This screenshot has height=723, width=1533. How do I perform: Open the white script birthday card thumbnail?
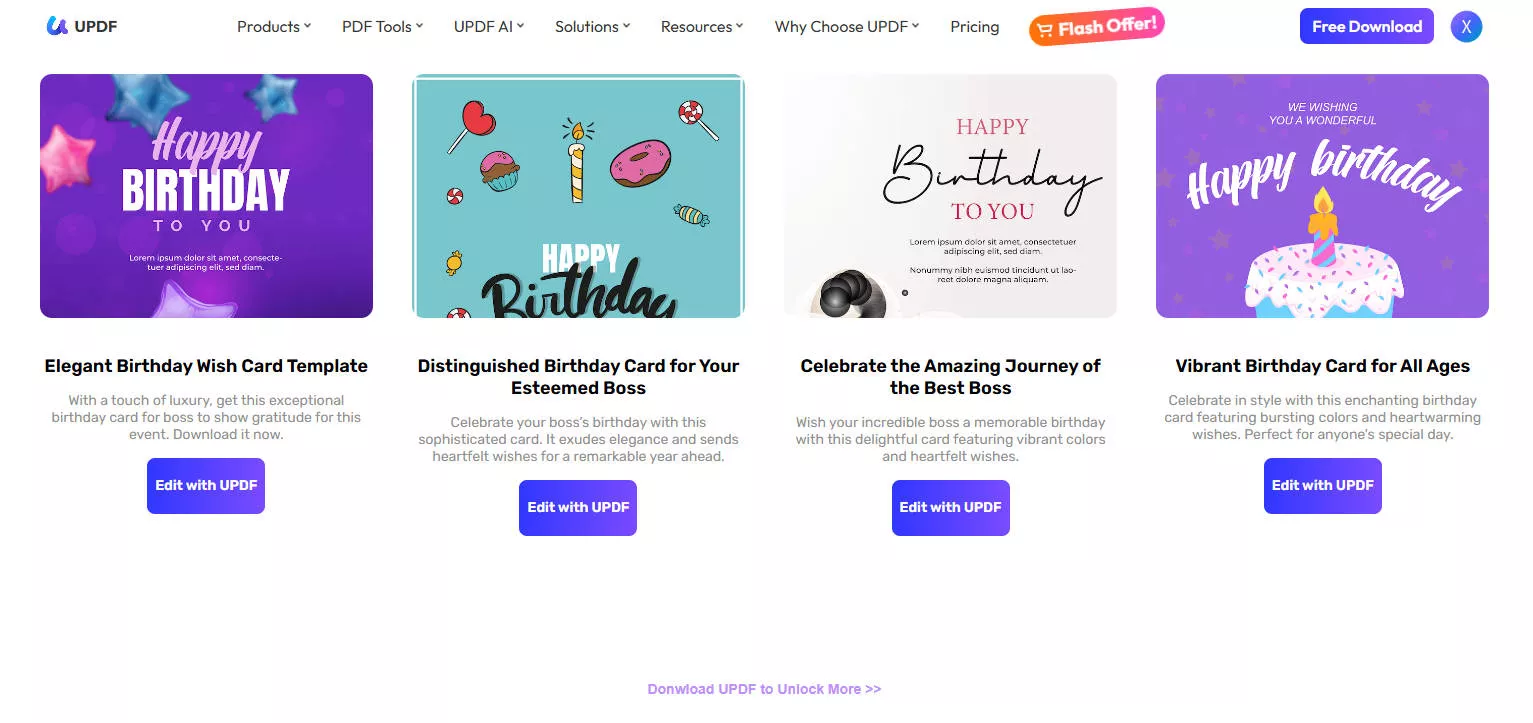(x=950, y=196)
